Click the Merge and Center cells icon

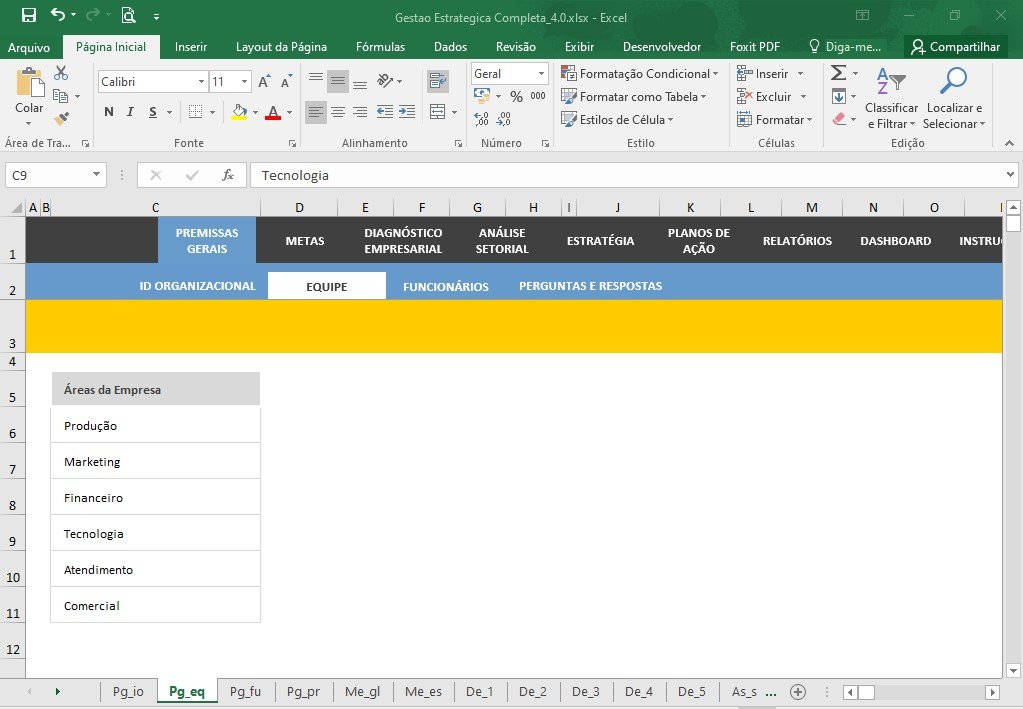pos(438,112)
